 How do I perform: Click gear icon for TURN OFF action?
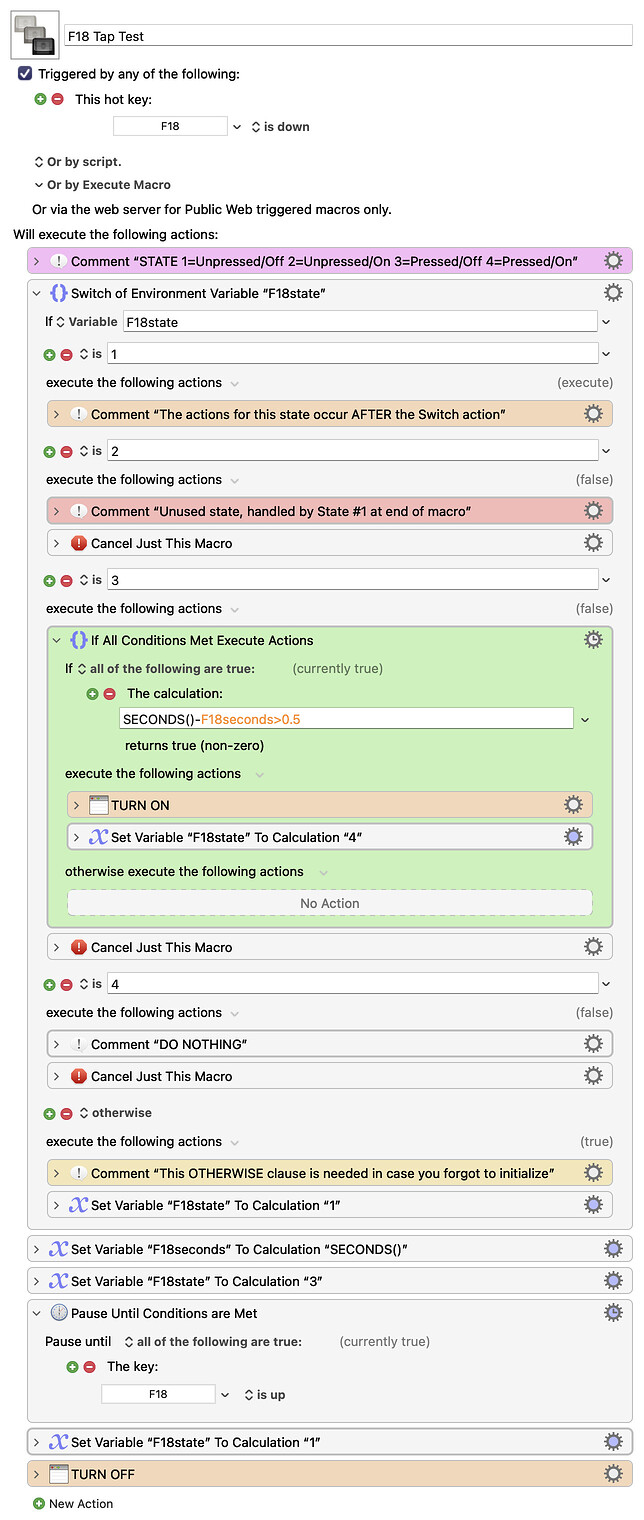tap(613, 1474)
